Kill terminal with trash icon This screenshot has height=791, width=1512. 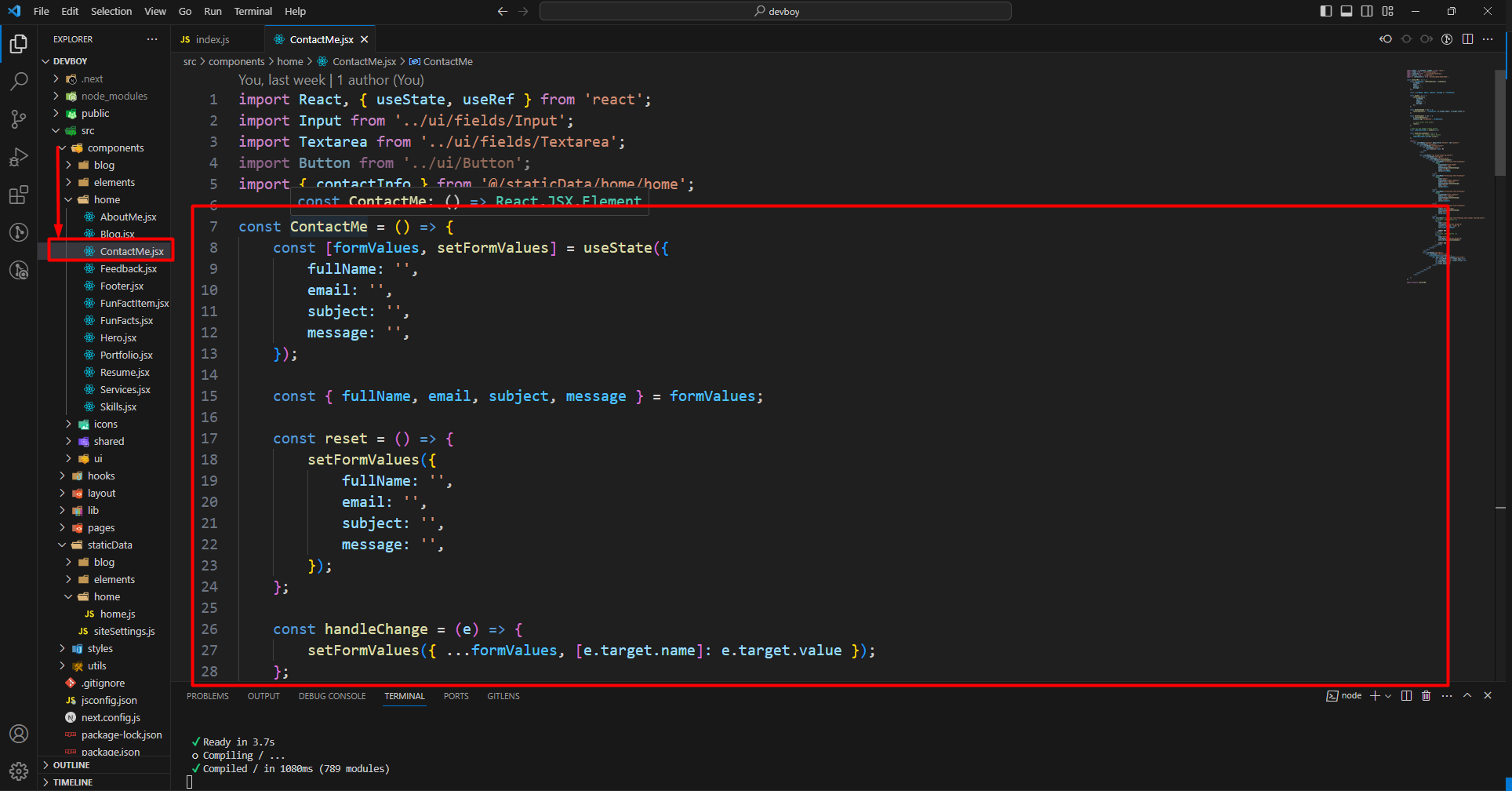point(1426,696)
